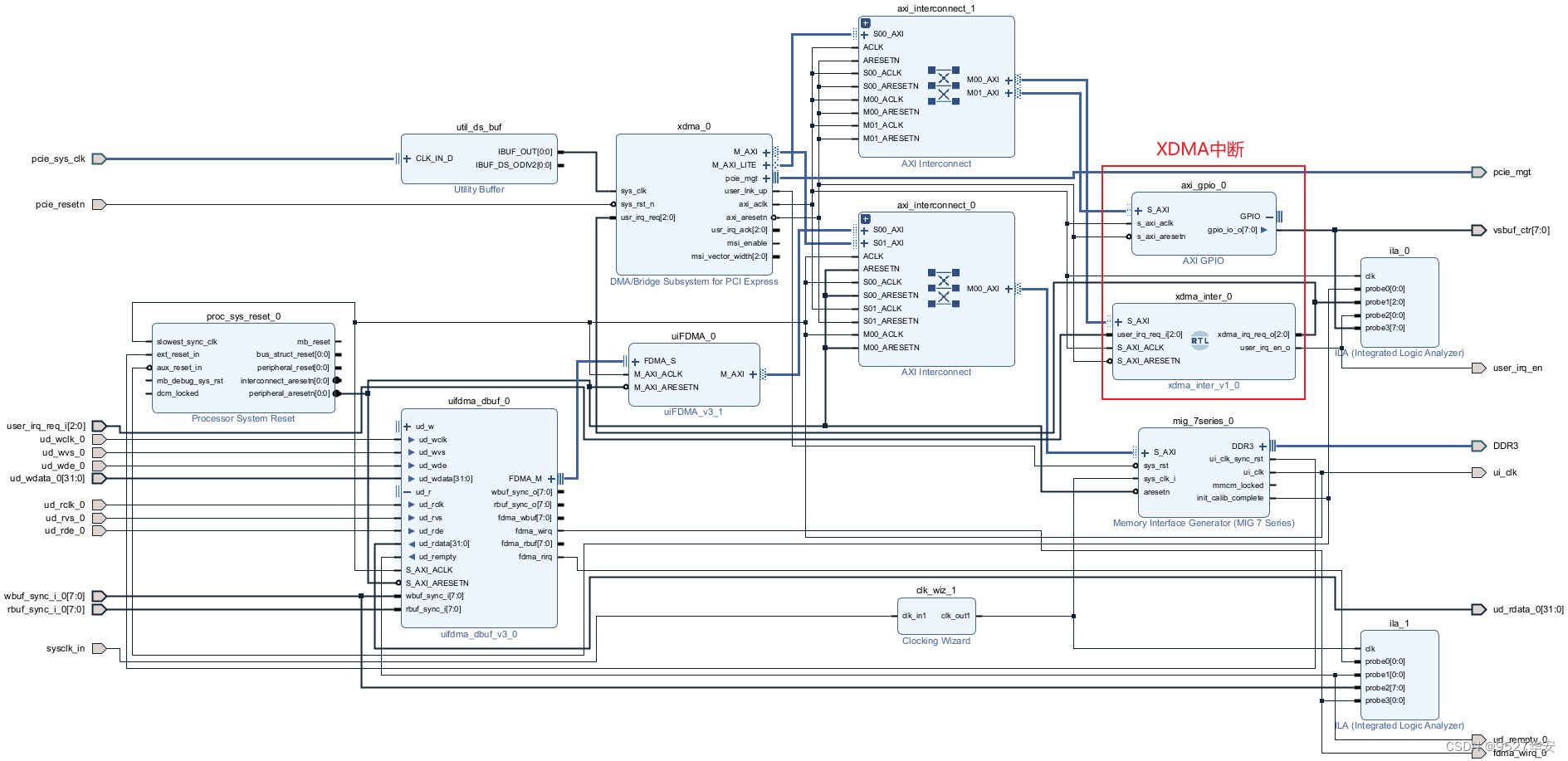The width and height of the screenshot is (1568, 761).
Task: Expand the S_AXI interface on mig_7series_0
Action: tap(1145, 452)
